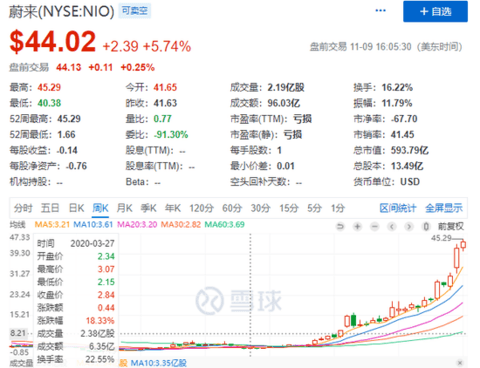Open the 前复权 adjustment dropdown
The image size is (480, 368).
(451, 227)
